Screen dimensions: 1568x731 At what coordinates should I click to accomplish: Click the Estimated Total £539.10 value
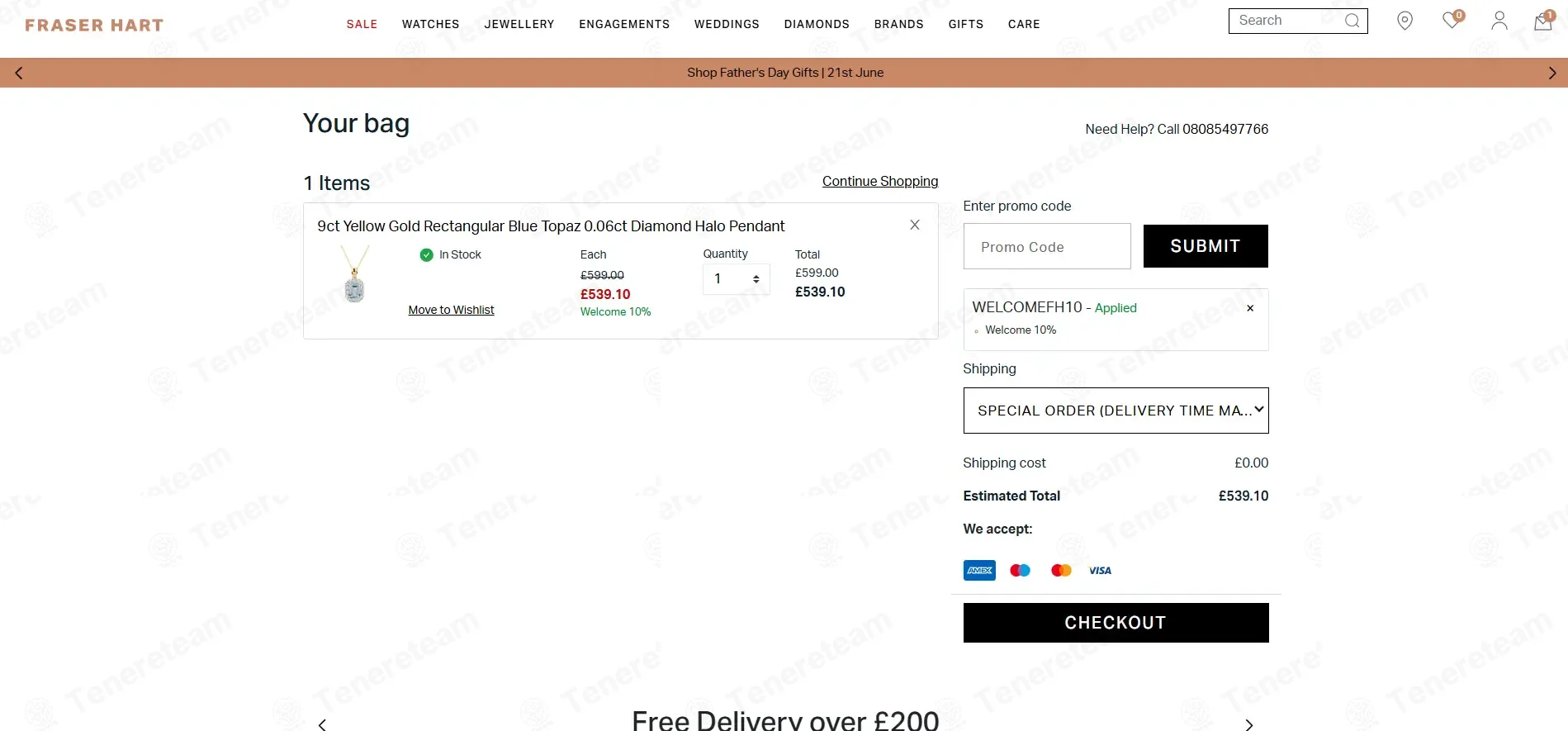1244,496
